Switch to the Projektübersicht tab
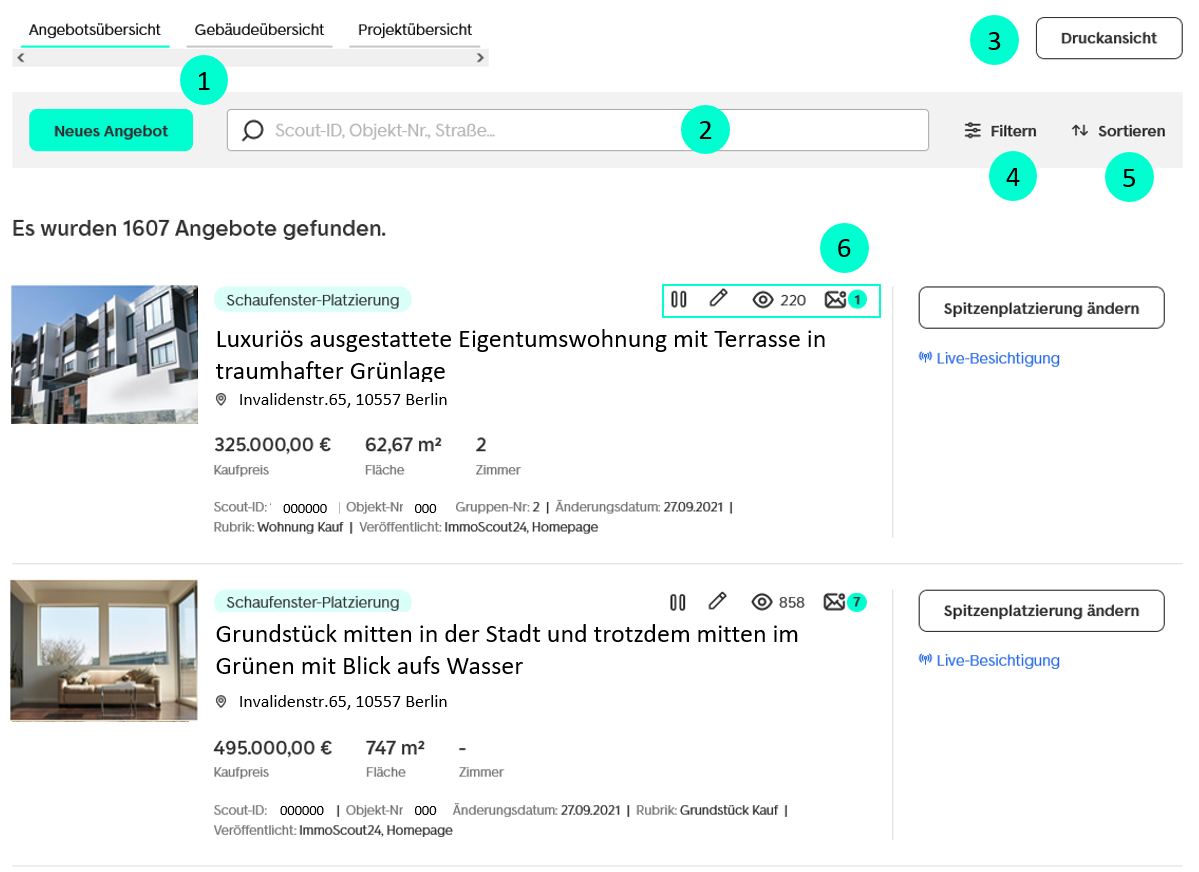 [415, 30]
